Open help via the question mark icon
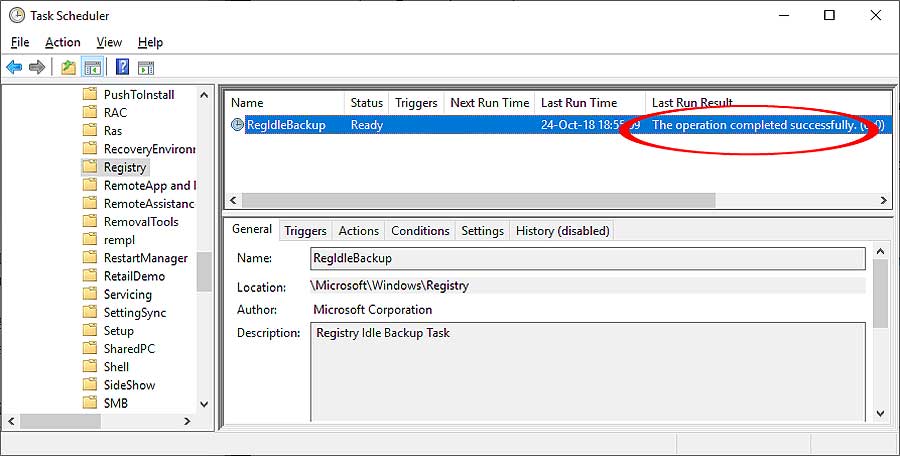This screenshot has width=900, height=456. 122,67
